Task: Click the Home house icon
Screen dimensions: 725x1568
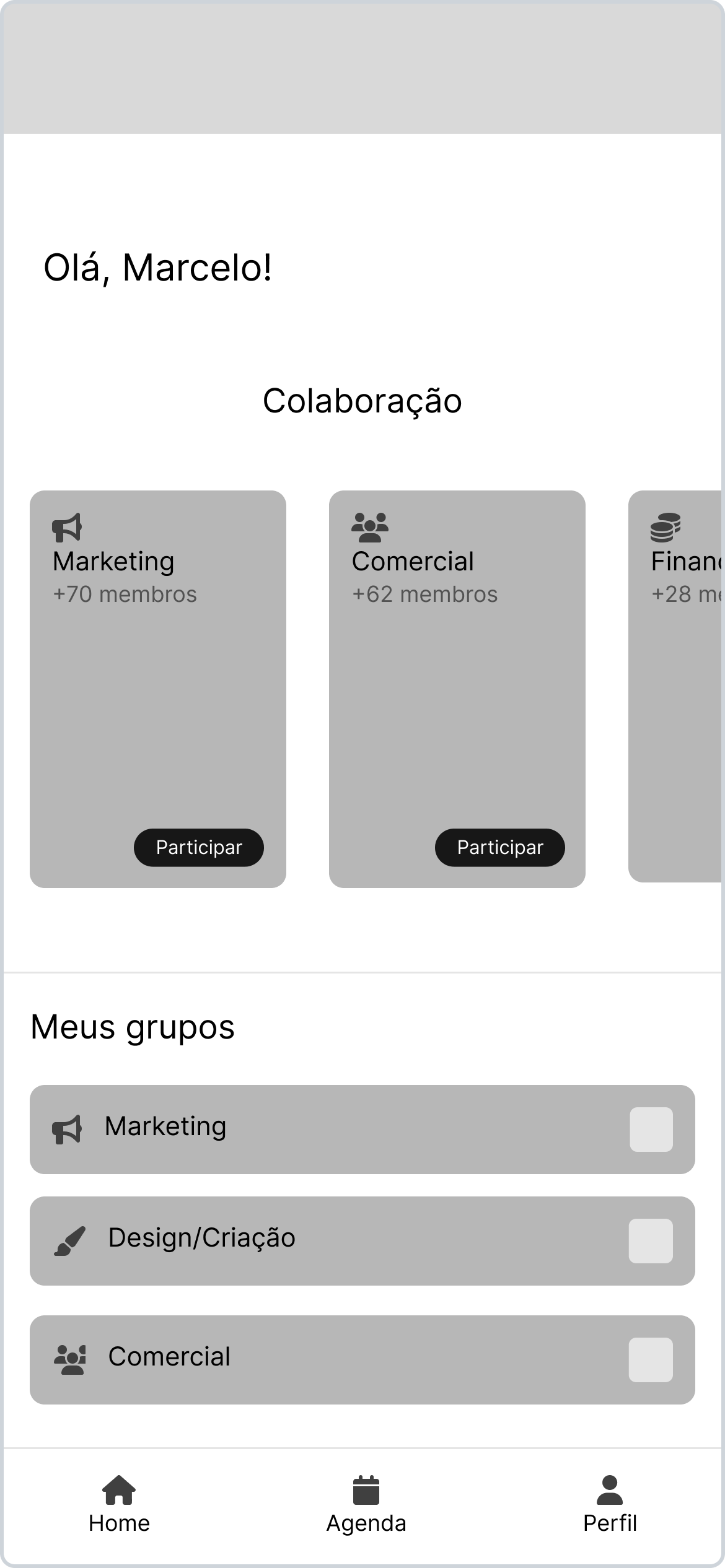Action: 119,1489
